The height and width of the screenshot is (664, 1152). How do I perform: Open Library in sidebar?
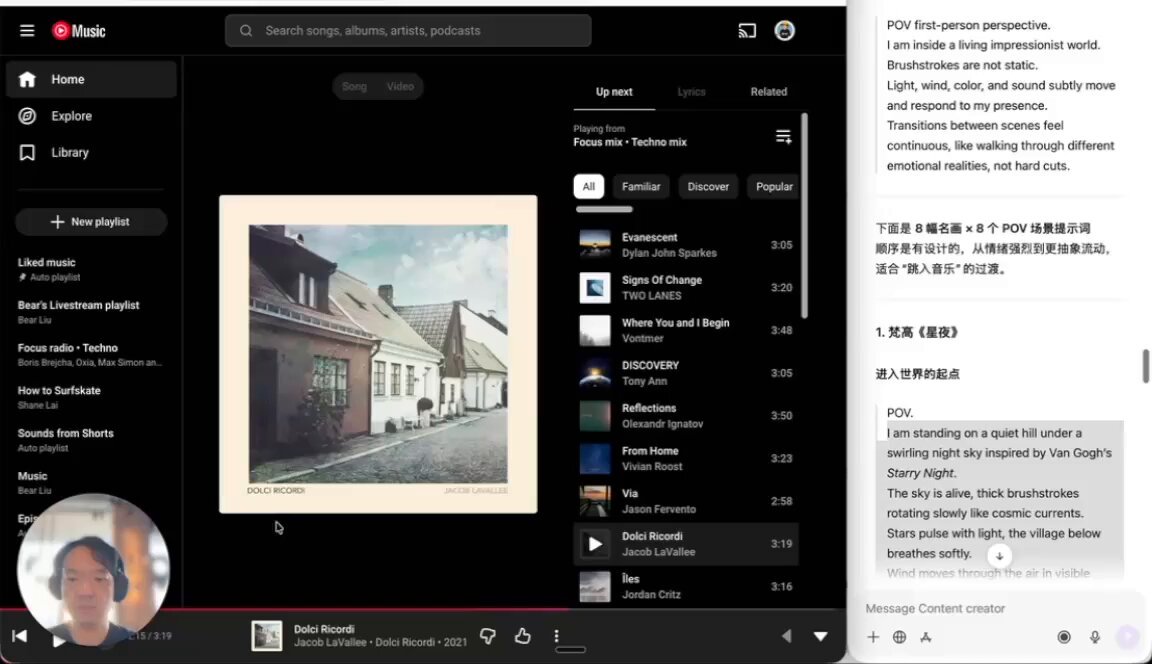(x=92, y=153)
